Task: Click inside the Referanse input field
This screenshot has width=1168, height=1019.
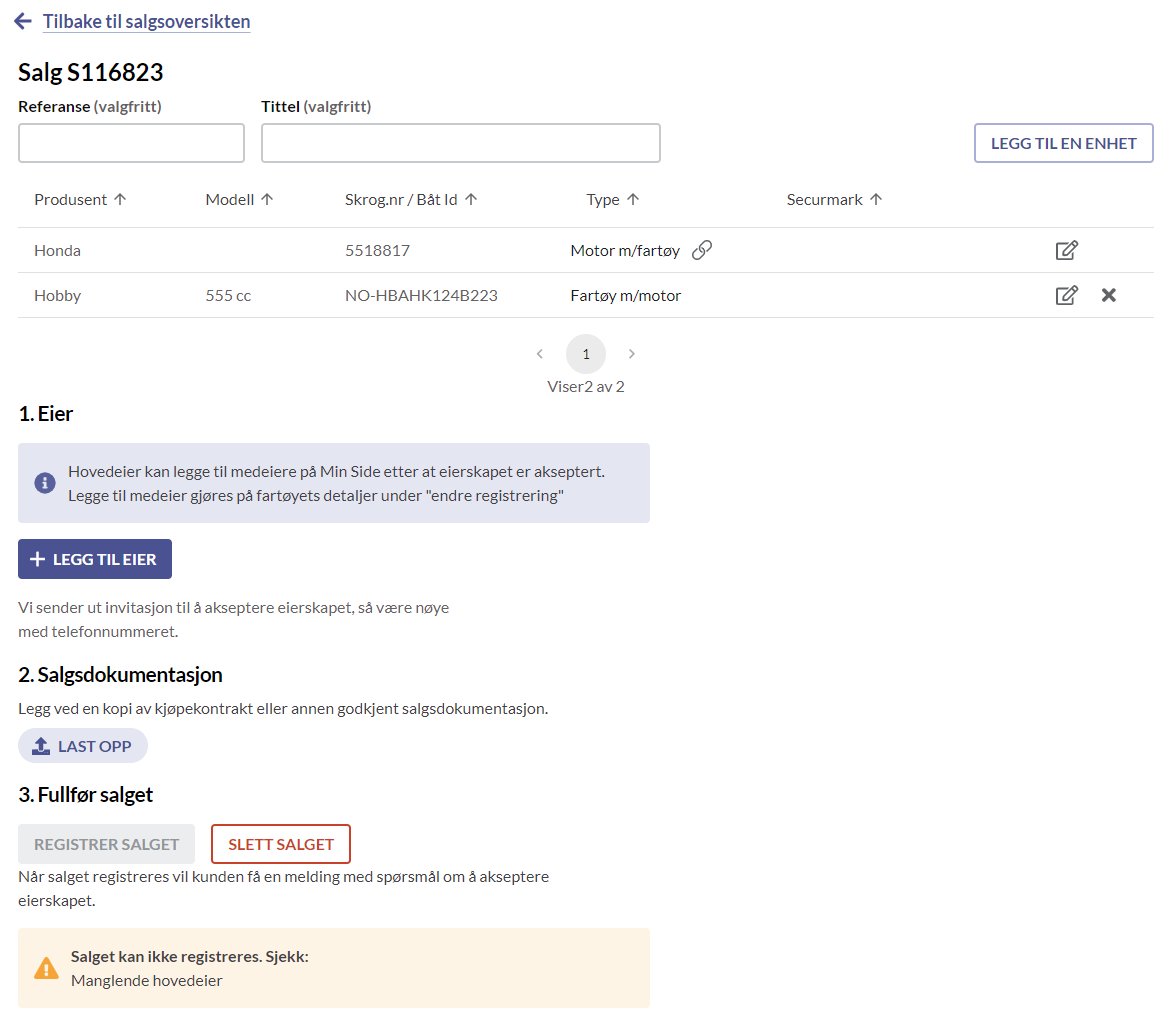Action: click(x=130, y=142)
